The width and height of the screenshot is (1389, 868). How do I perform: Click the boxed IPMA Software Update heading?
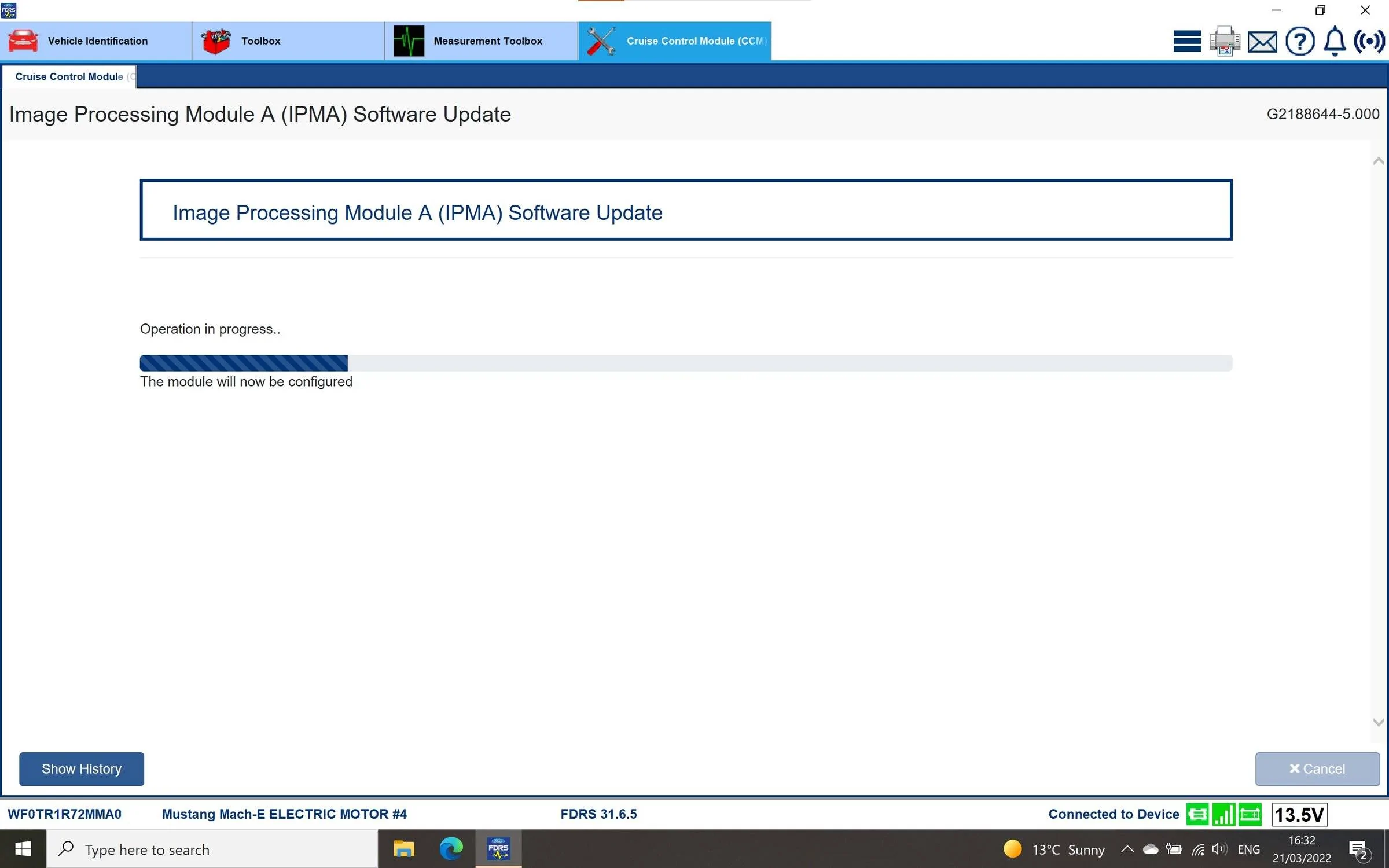pos(686,210)
